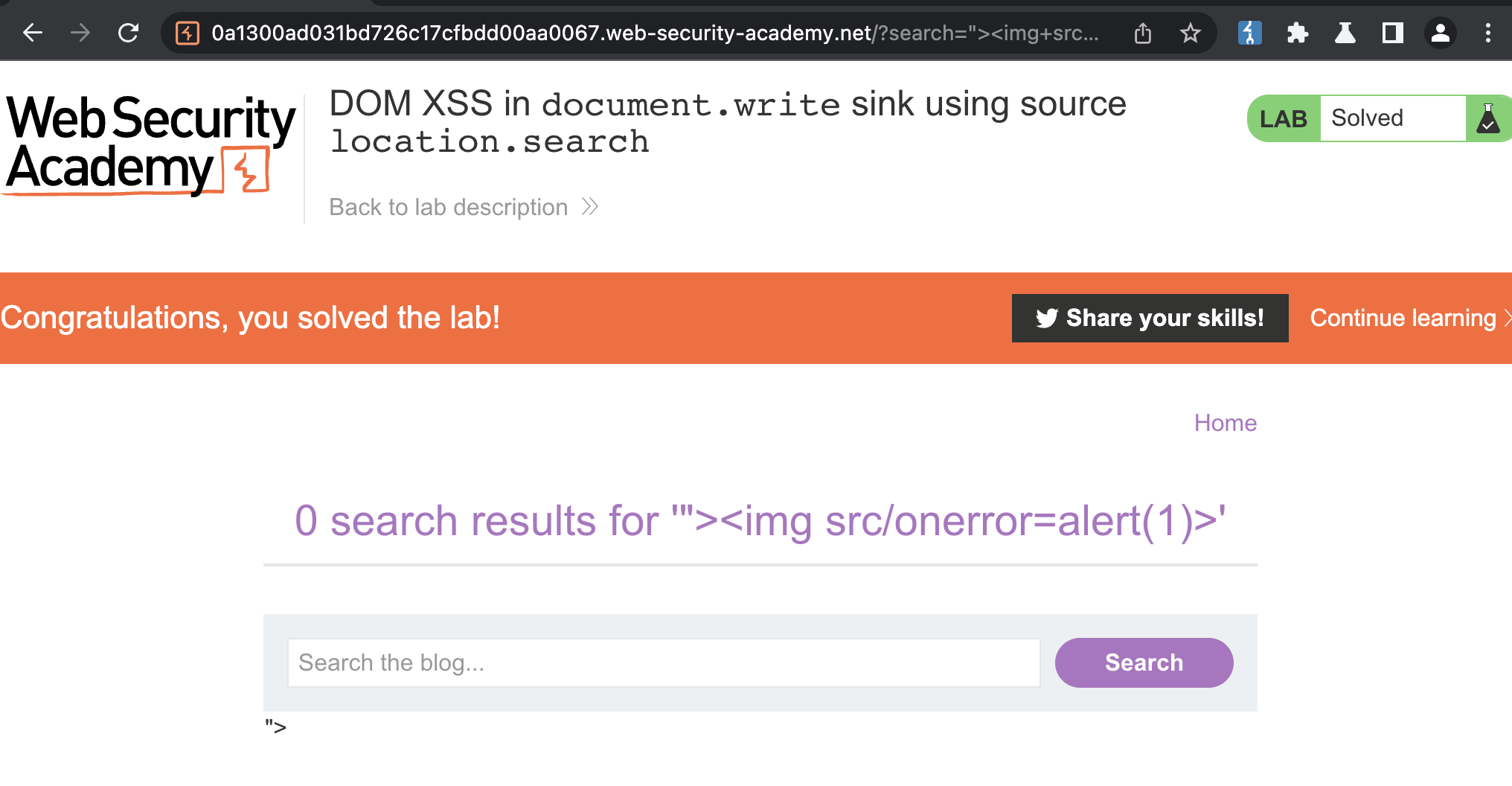This screenshot has width=1512, height=786.
Task: Click the site icon in address bar
Action: click(188, 33)
